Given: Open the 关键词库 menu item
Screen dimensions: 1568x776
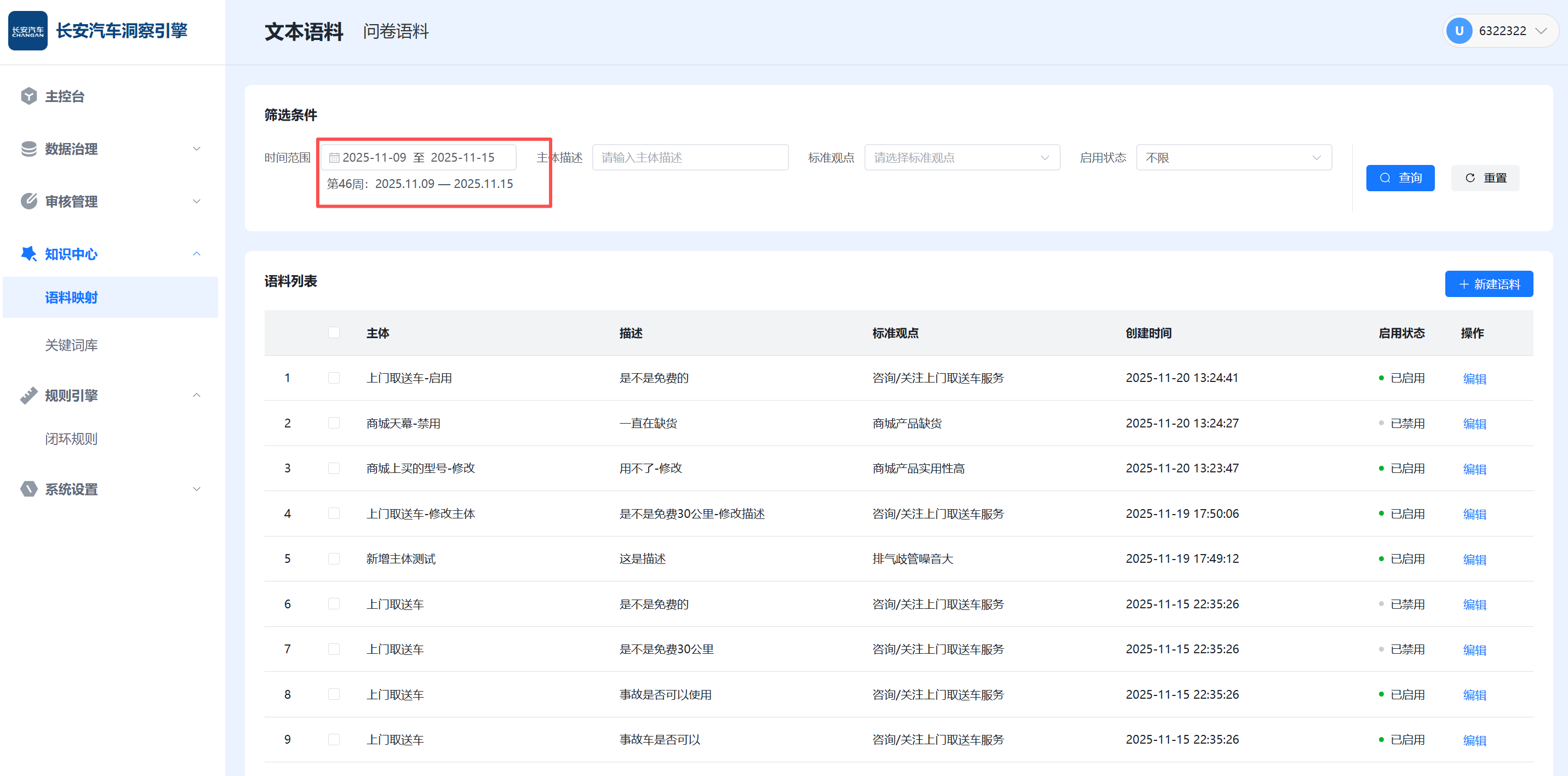Looking at the screenshot, I should click(71, 345).
